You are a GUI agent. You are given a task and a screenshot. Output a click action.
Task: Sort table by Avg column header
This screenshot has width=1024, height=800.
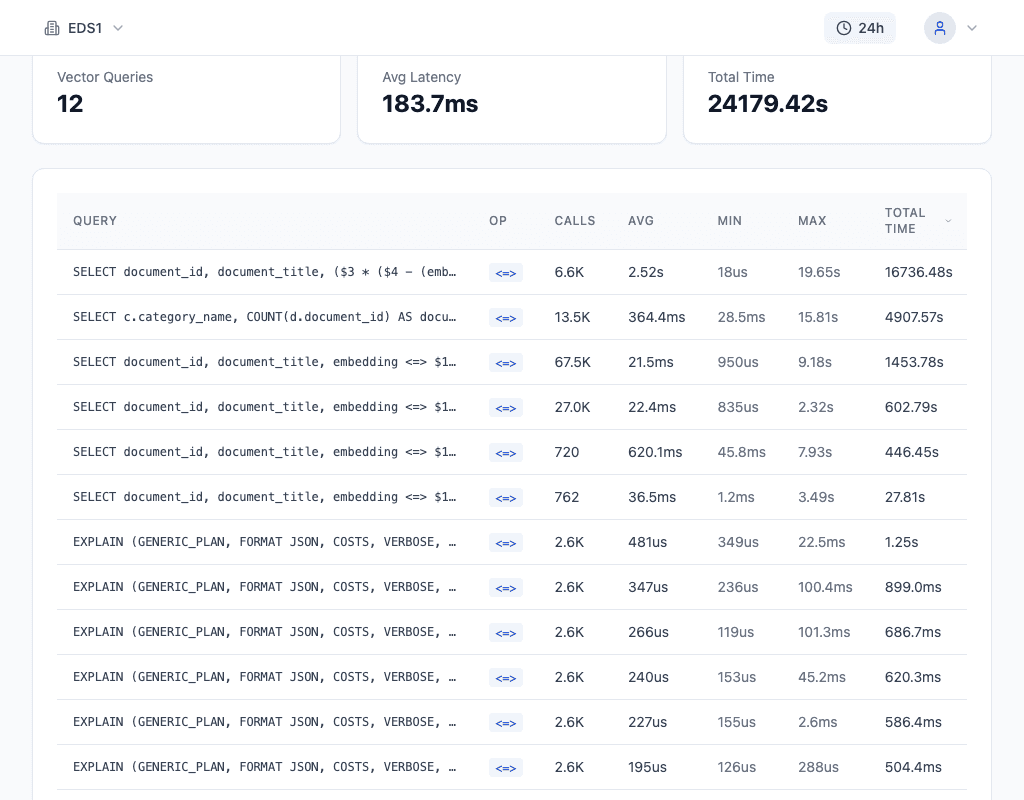(640, 221)
